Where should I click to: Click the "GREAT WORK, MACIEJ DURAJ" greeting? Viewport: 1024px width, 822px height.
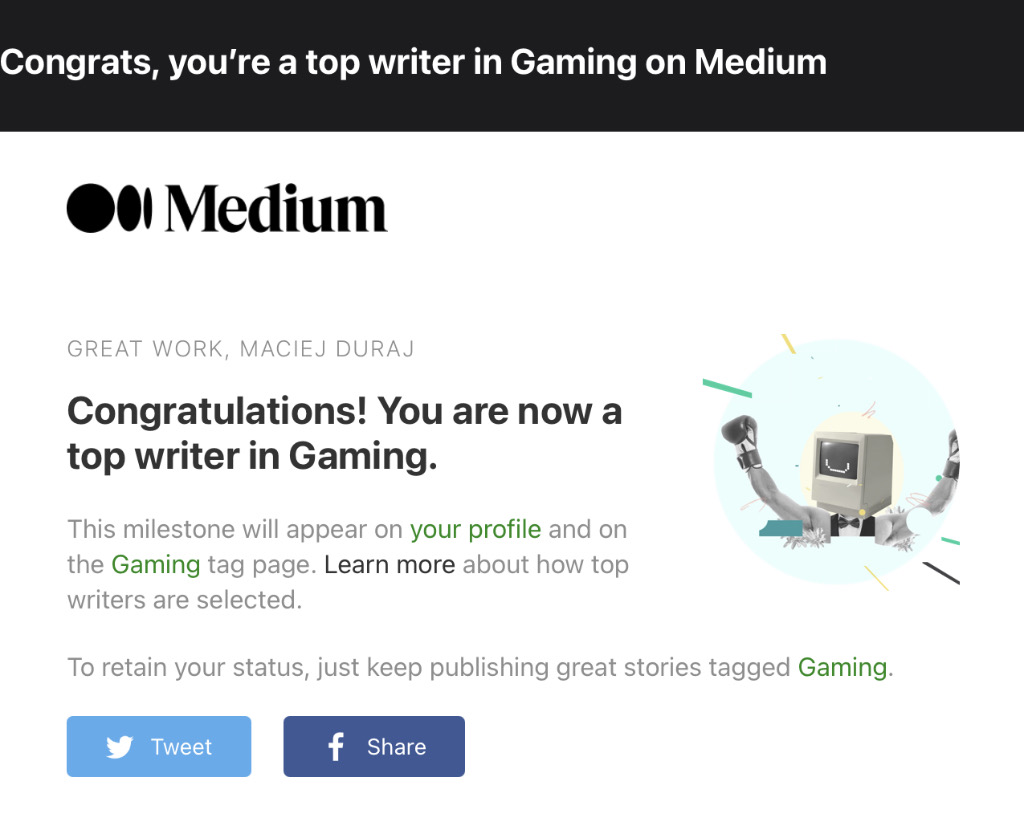coord(241,349)
